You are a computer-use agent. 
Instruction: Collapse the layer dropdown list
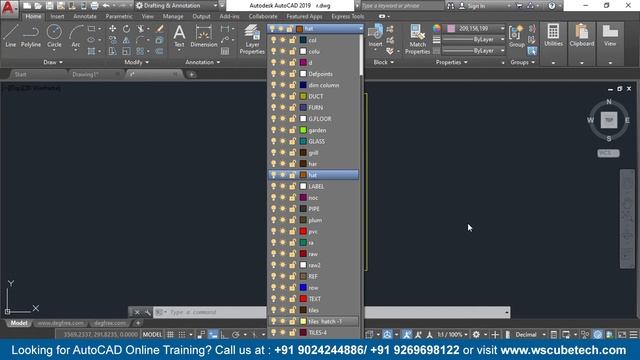pyautogui.click(x=361, y=29)
